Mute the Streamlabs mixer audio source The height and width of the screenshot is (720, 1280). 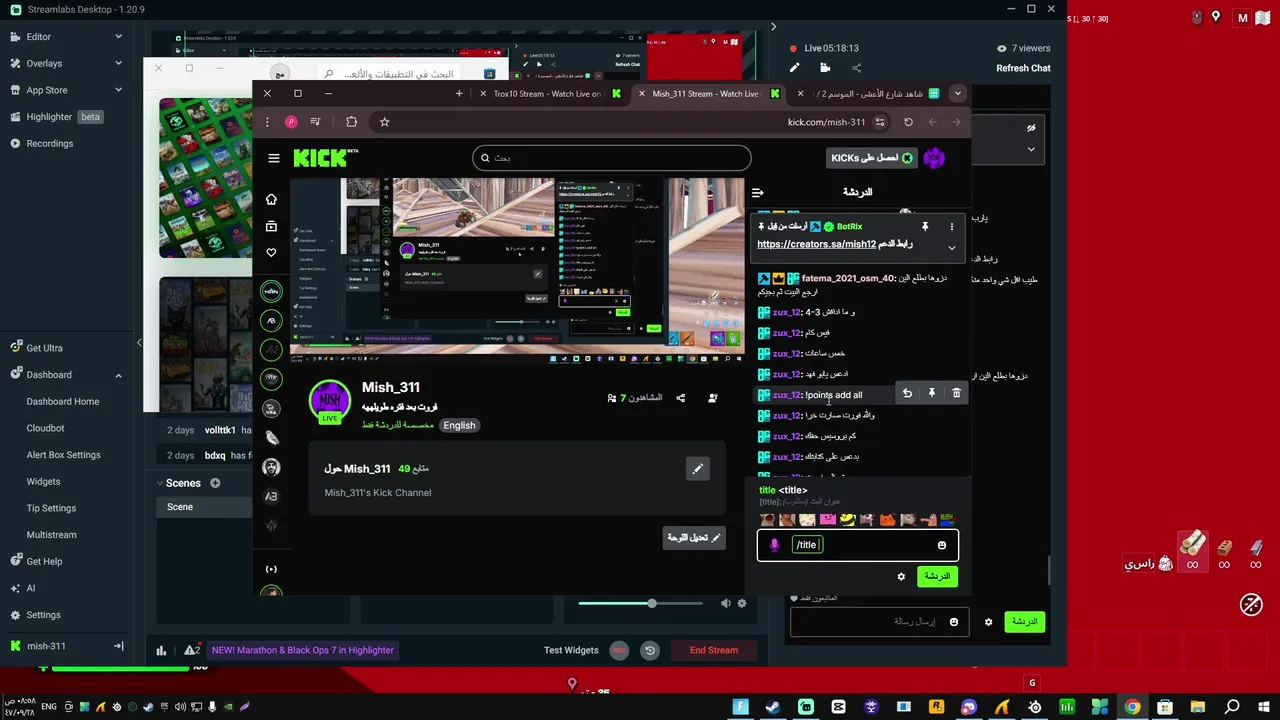(726, 603)
